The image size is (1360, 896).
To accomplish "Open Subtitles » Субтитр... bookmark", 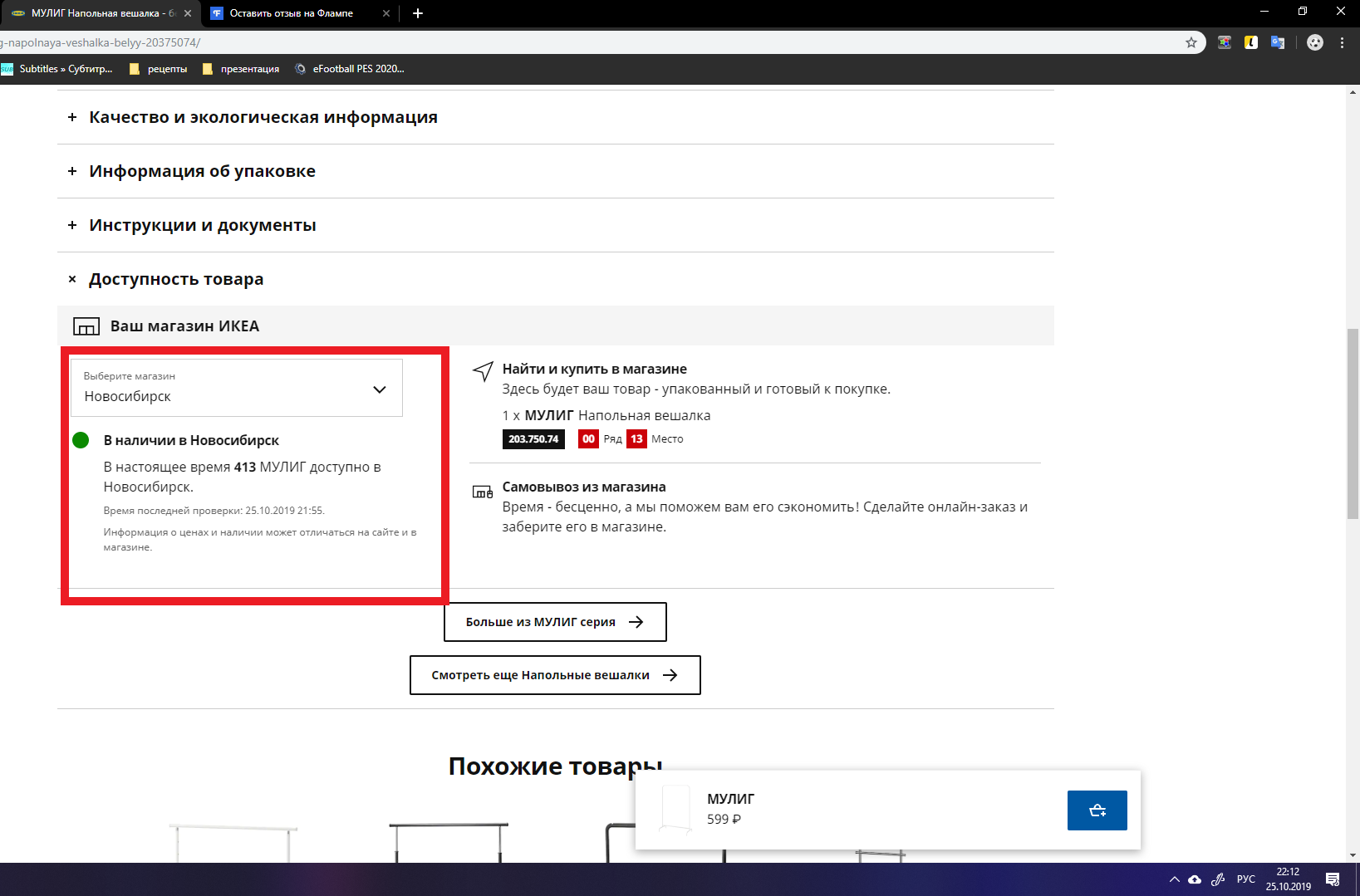I will [x=56, y=69].
